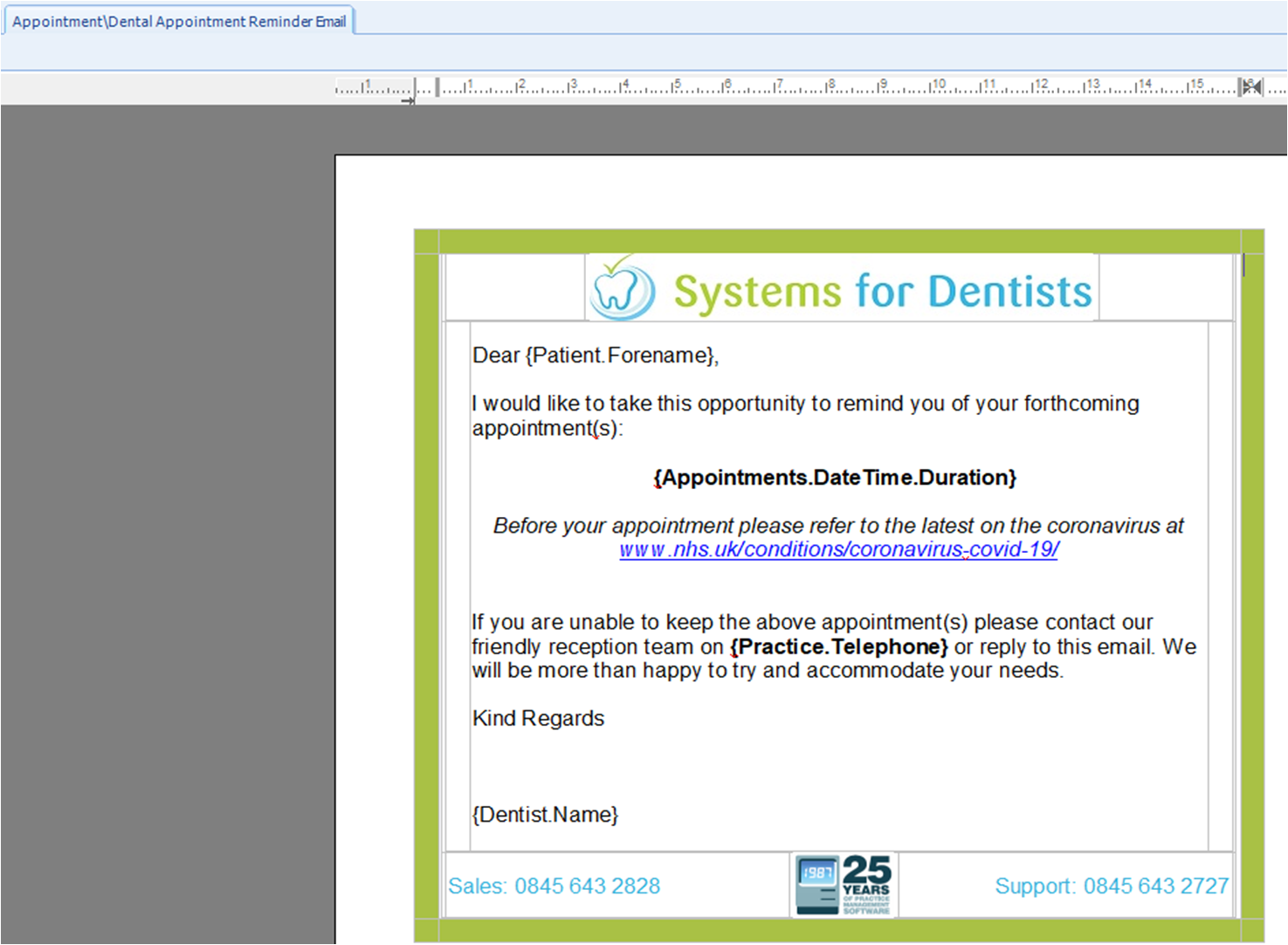This screenshot has height=945, width=1288.
Task: Click the right margin marker on ruler
Action: [1250, 86]
